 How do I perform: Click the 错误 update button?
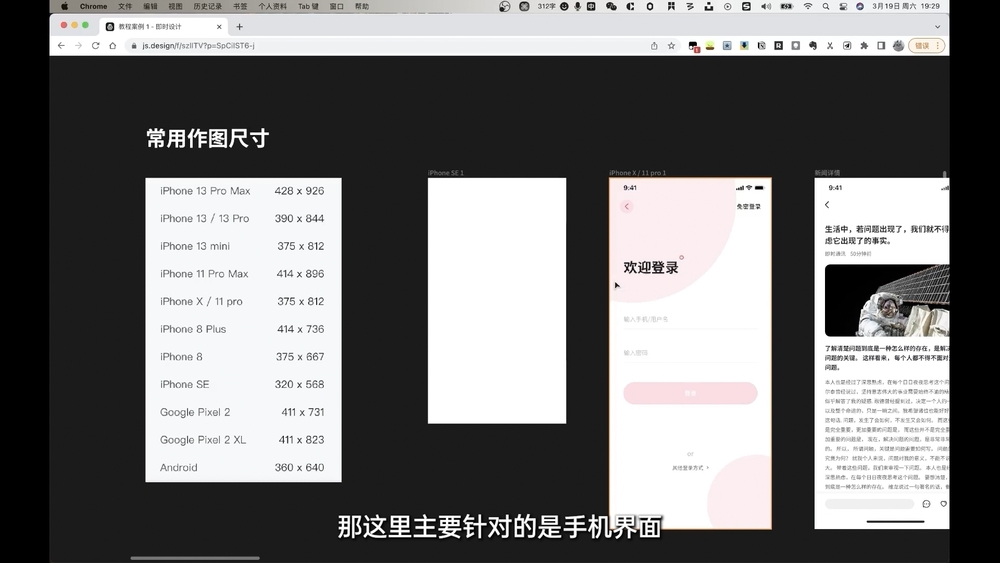(926, 46)
